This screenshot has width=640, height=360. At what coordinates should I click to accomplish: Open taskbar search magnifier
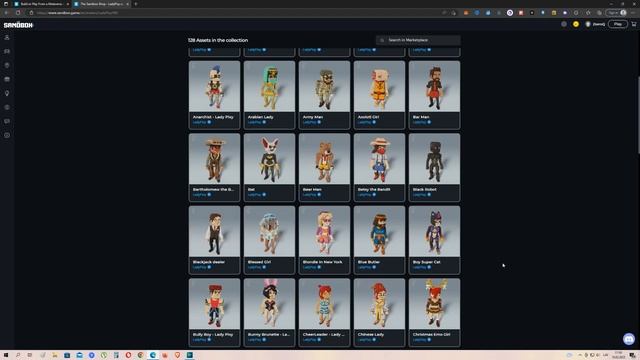pos(18,355)
